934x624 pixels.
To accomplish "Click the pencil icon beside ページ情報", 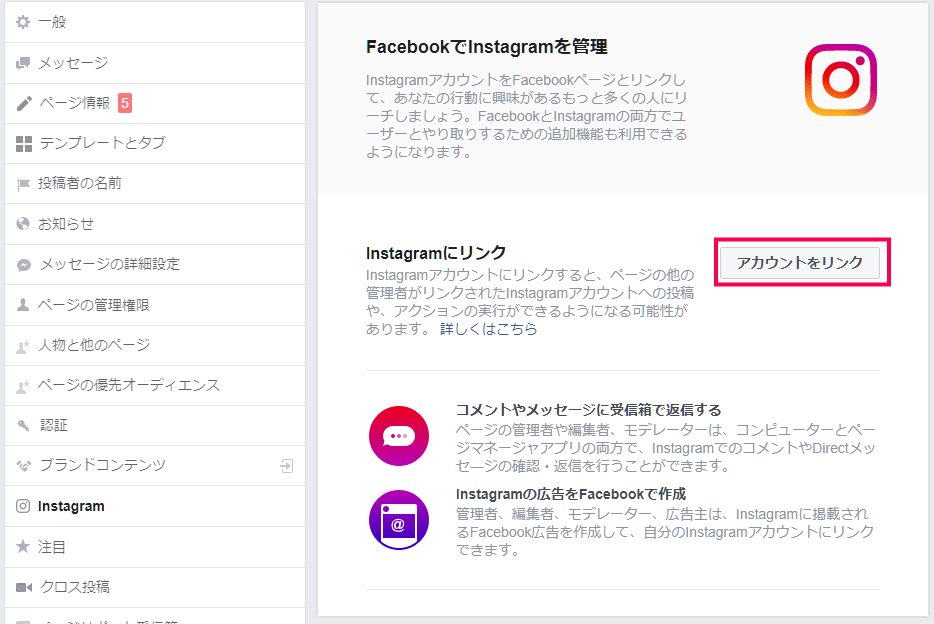I will click(x=24, y=103).
